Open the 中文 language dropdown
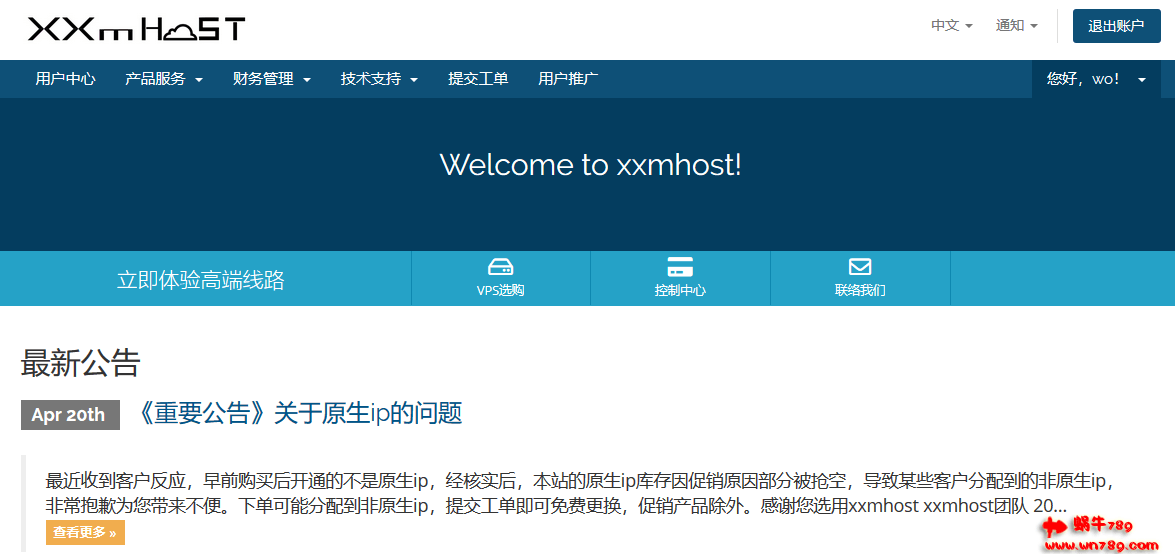The image size is (1175, 559). coord(951,26)
